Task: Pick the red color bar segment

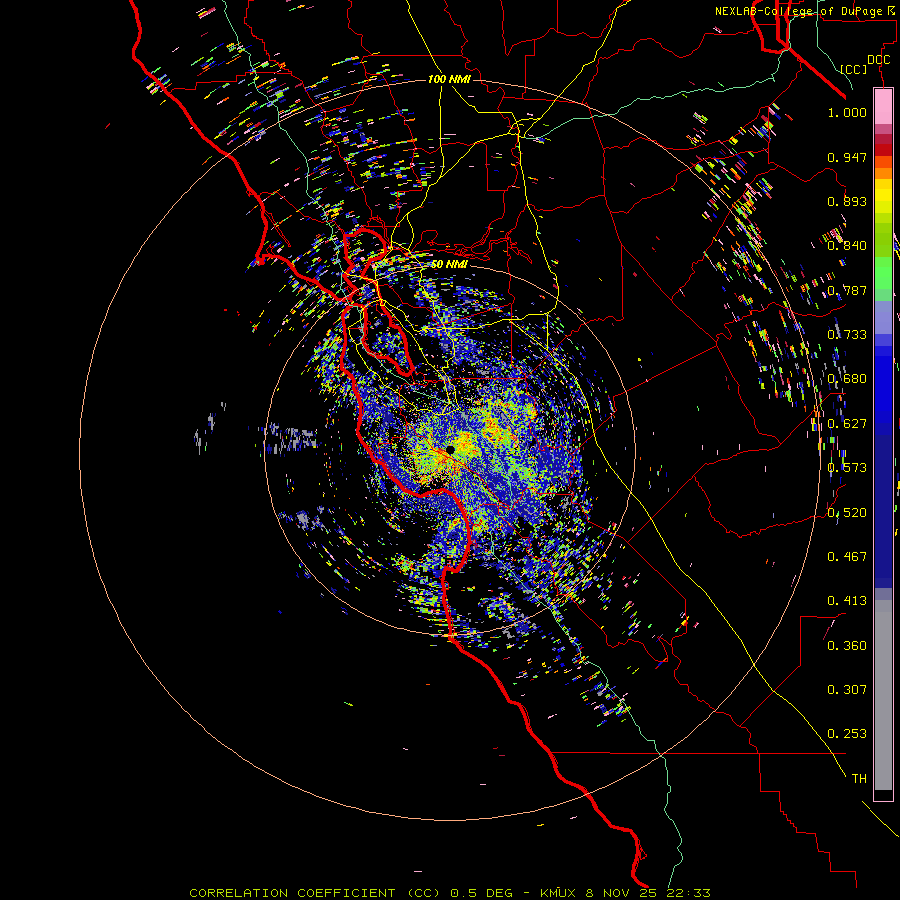Action: tap(883, 150)
